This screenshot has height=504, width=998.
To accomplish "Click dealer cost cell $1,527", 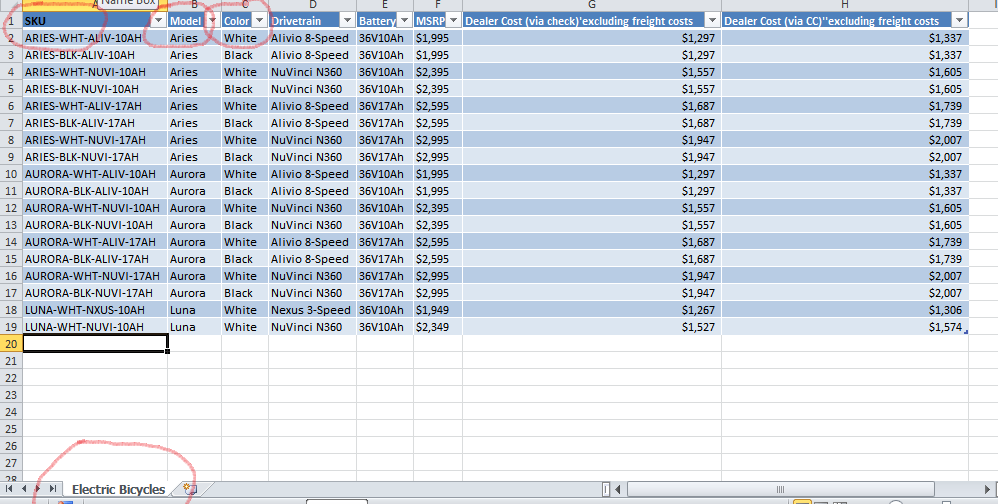I will (592, 326).
